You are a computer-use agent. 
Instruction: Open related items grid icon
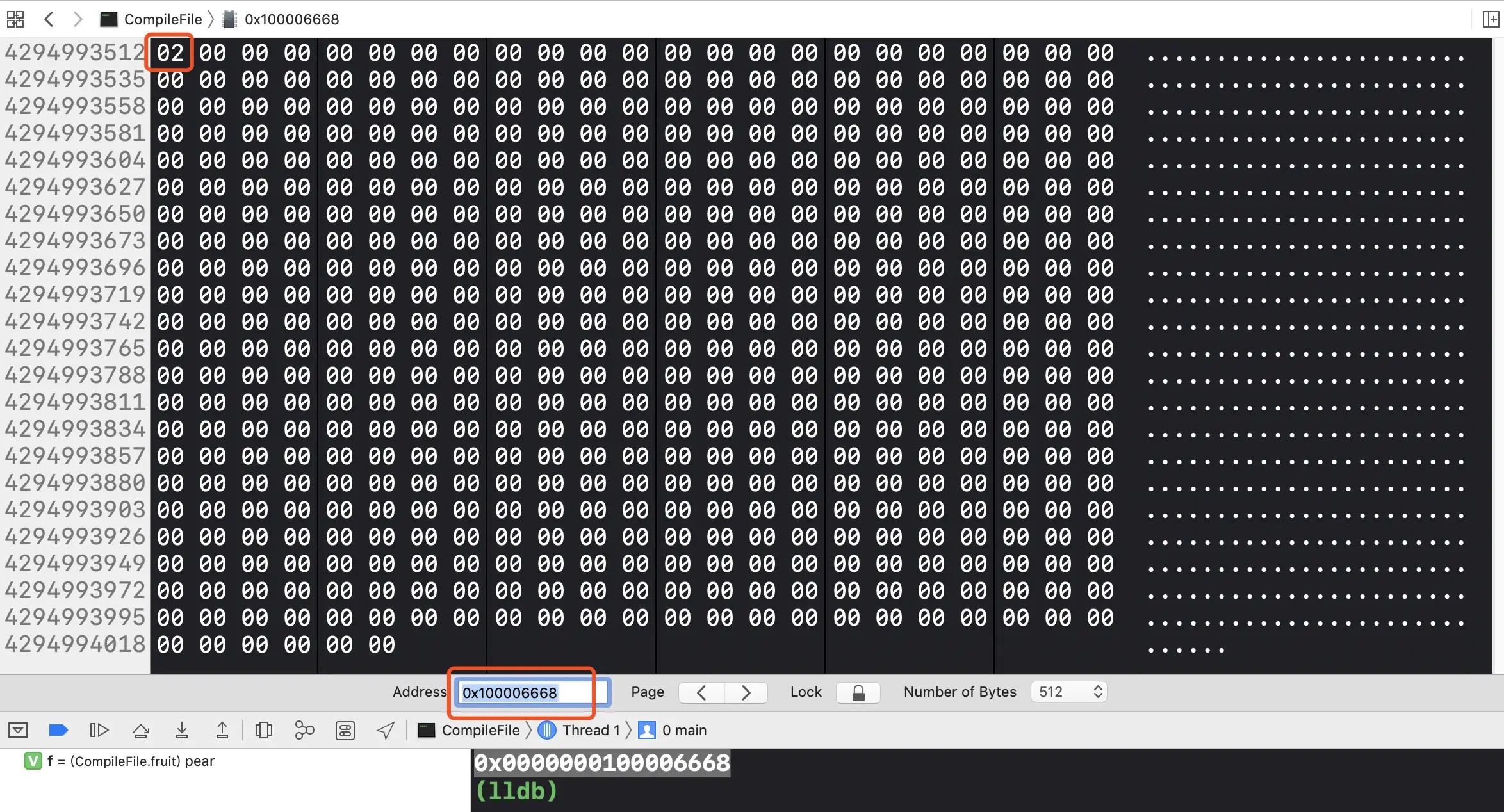coord(15,19)
